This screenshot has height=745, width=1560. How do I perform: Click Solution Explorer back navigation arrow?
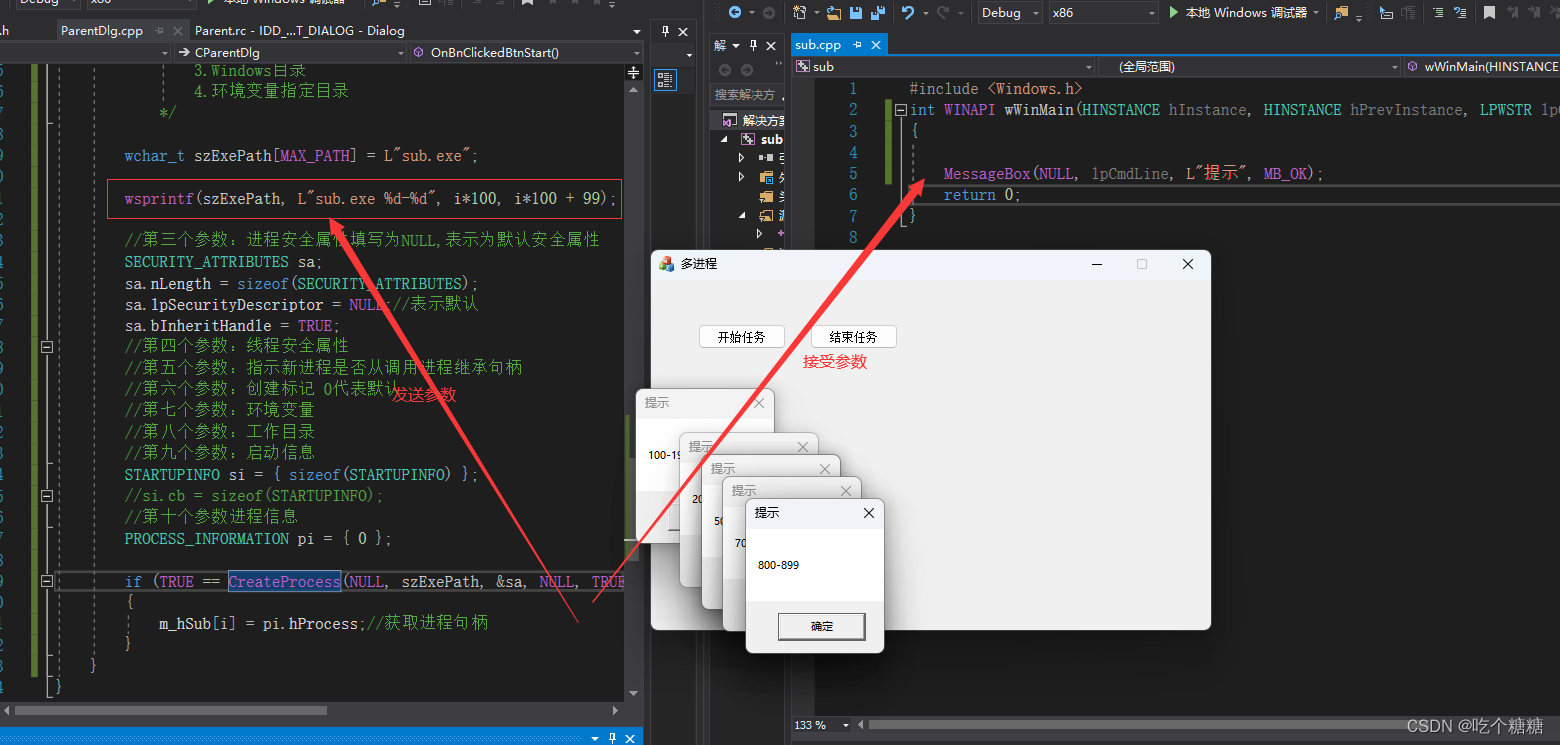point(725,70)
